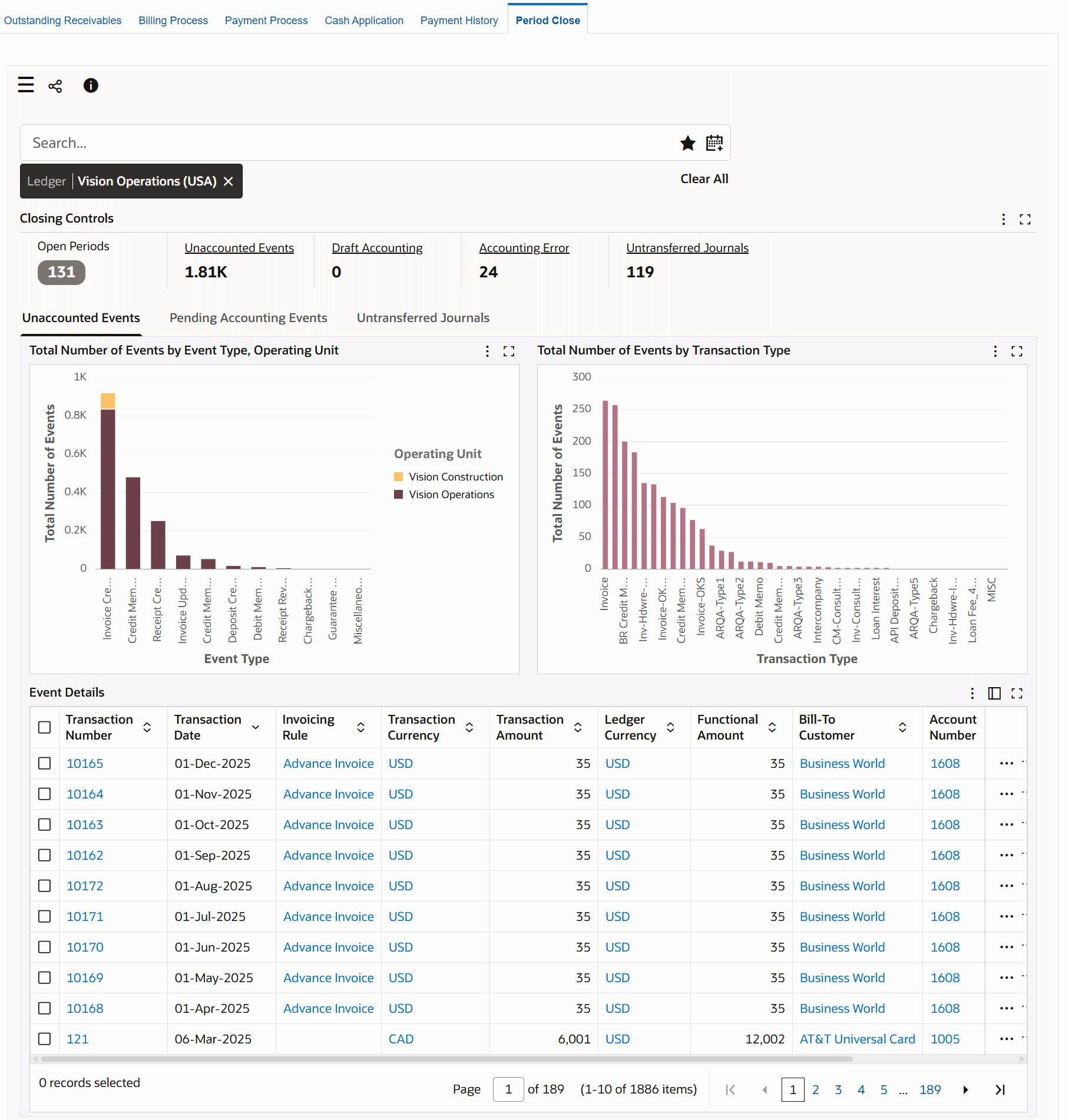
Task: Click Vision Construction legend swatch
Action: 399,477
